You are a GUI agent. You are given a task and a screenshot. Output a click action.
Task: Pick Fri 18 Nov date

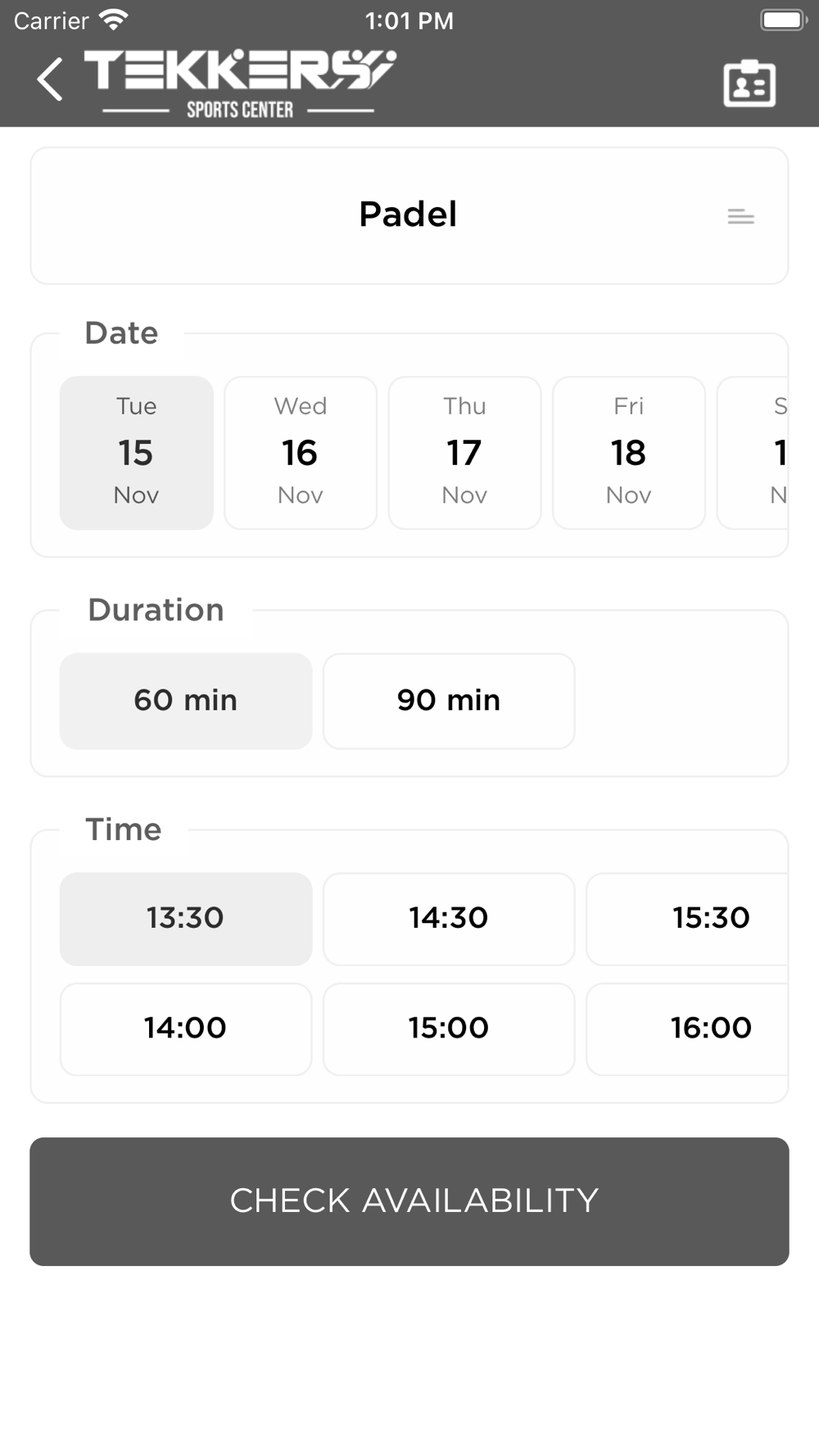[x=629, y=453]
